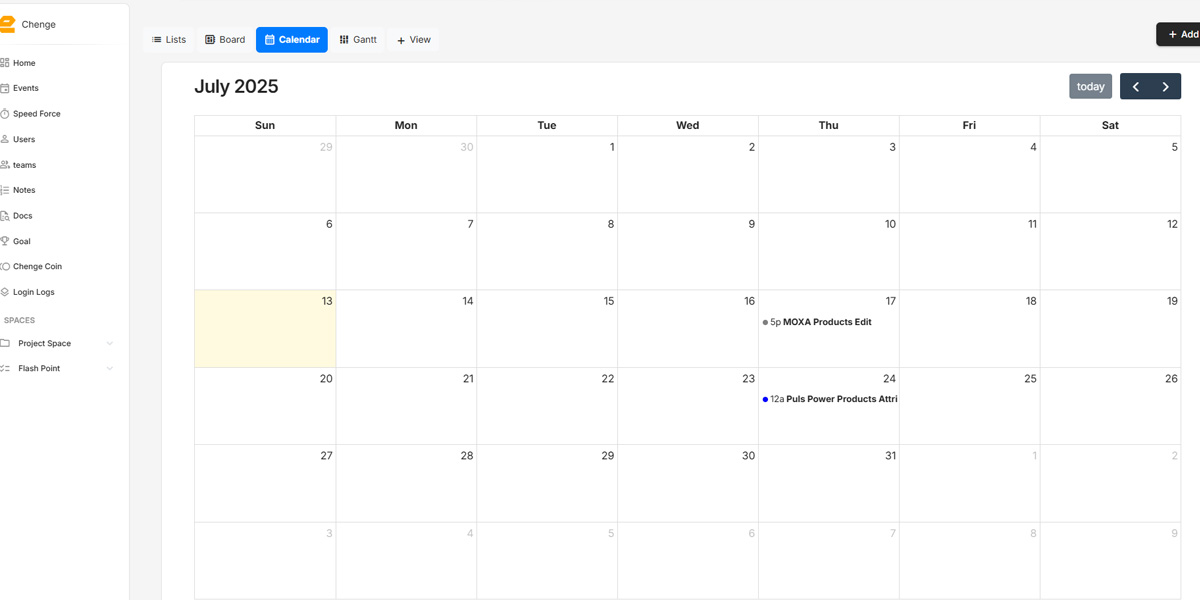Click the Mon column header
The width and height of the screenshot is (1200, 600).
406,125
